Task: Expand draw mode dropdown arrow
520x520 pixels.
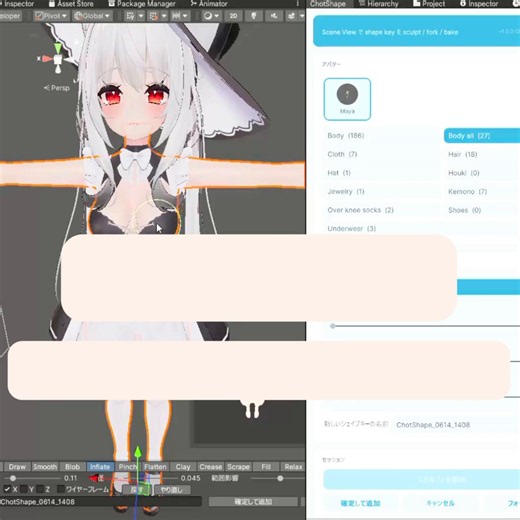Action: [217, 16]
